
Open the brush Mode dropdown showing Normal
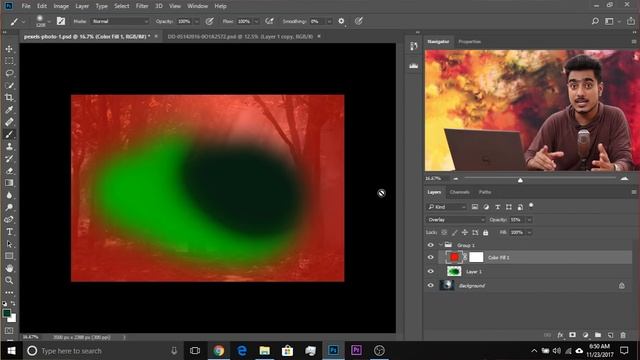120,21
